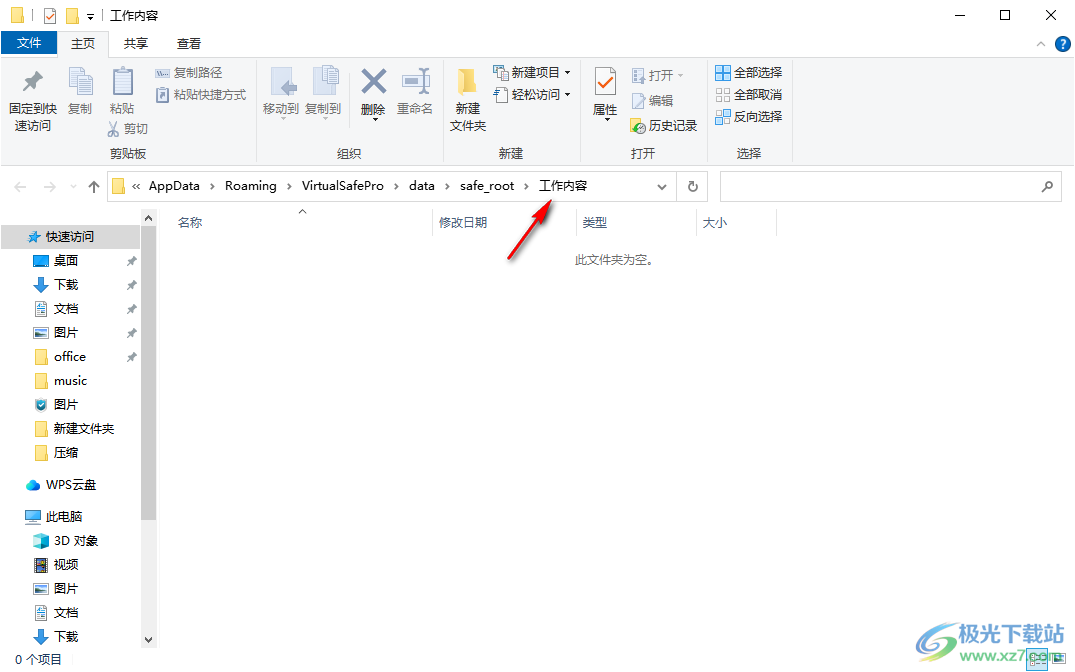Image resolution: width=1075 pixels, height=672 pixels.
Task: Select Quick access in navigation pane
Action: coord(69,237)
